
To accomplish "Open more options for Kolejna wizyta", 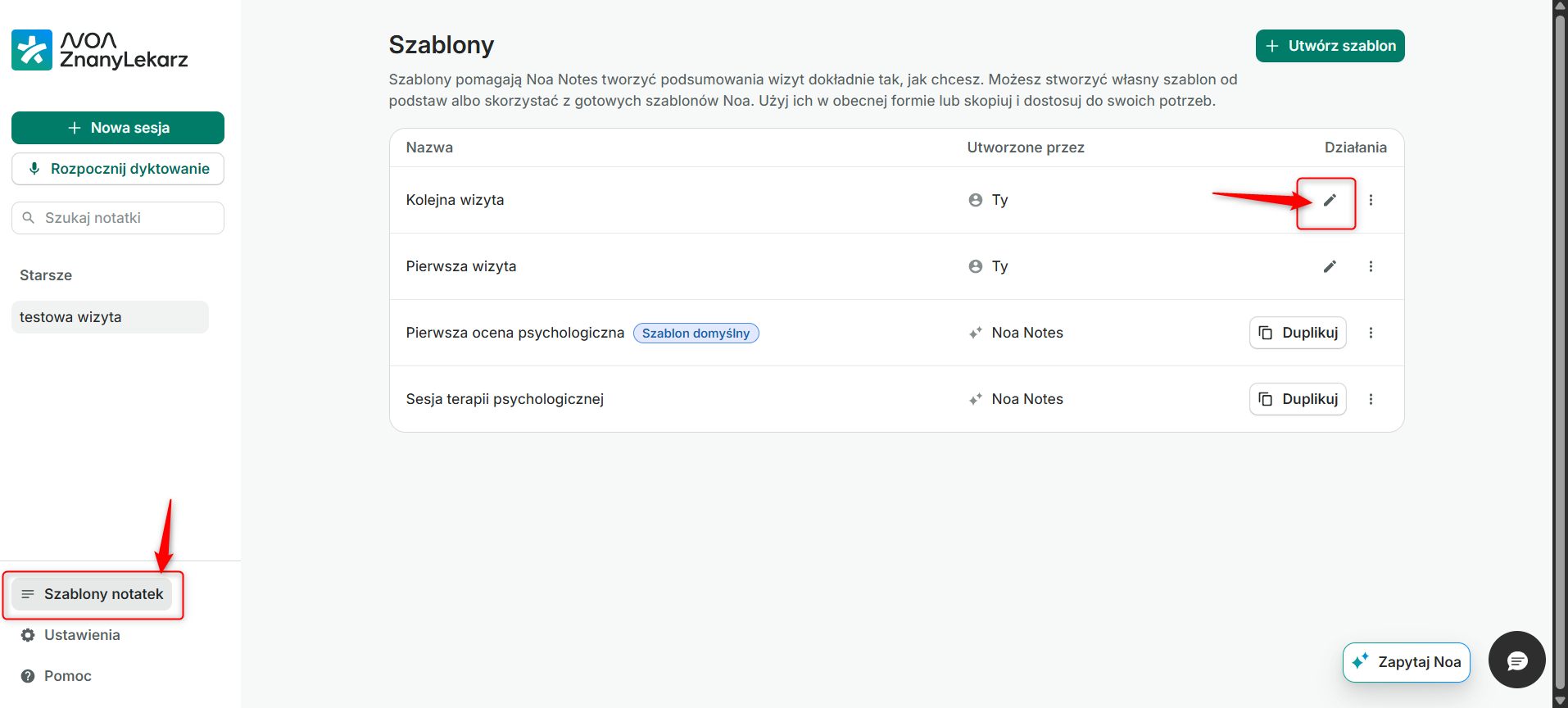I will click(1371, 200).
